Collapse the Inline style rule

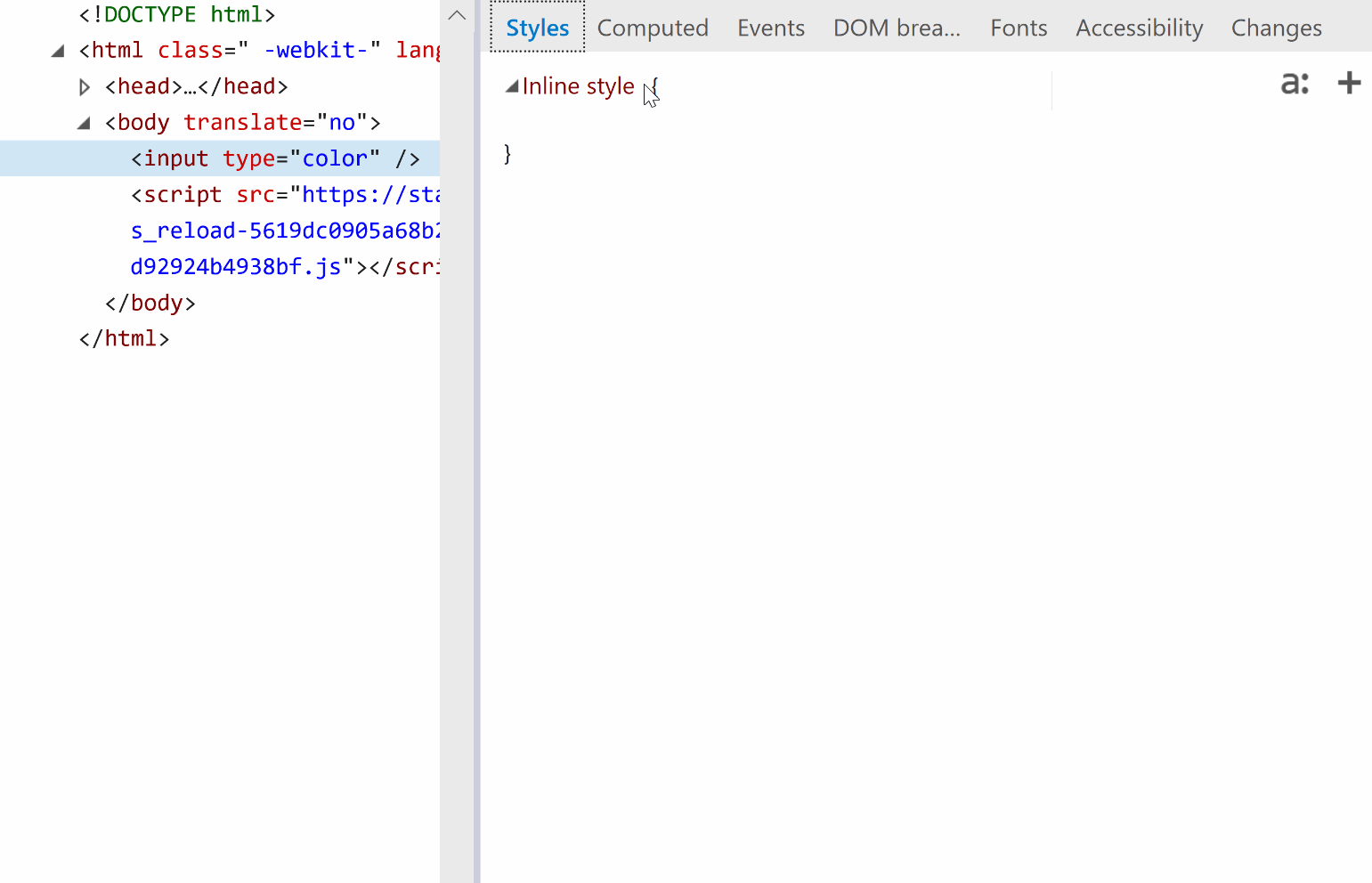(512, 86)
